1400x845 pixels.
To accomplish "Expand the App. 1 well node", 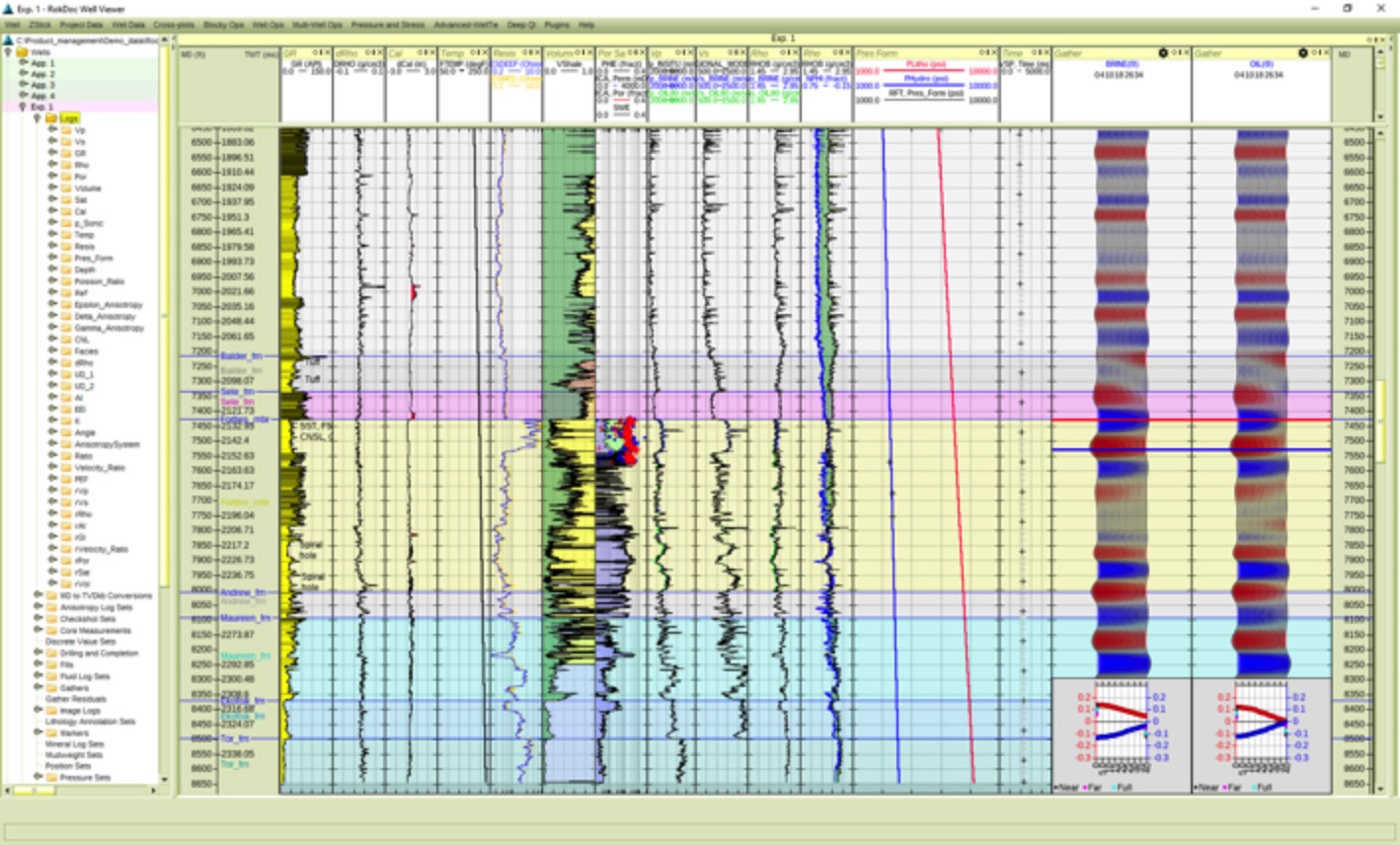I will 23,63.
